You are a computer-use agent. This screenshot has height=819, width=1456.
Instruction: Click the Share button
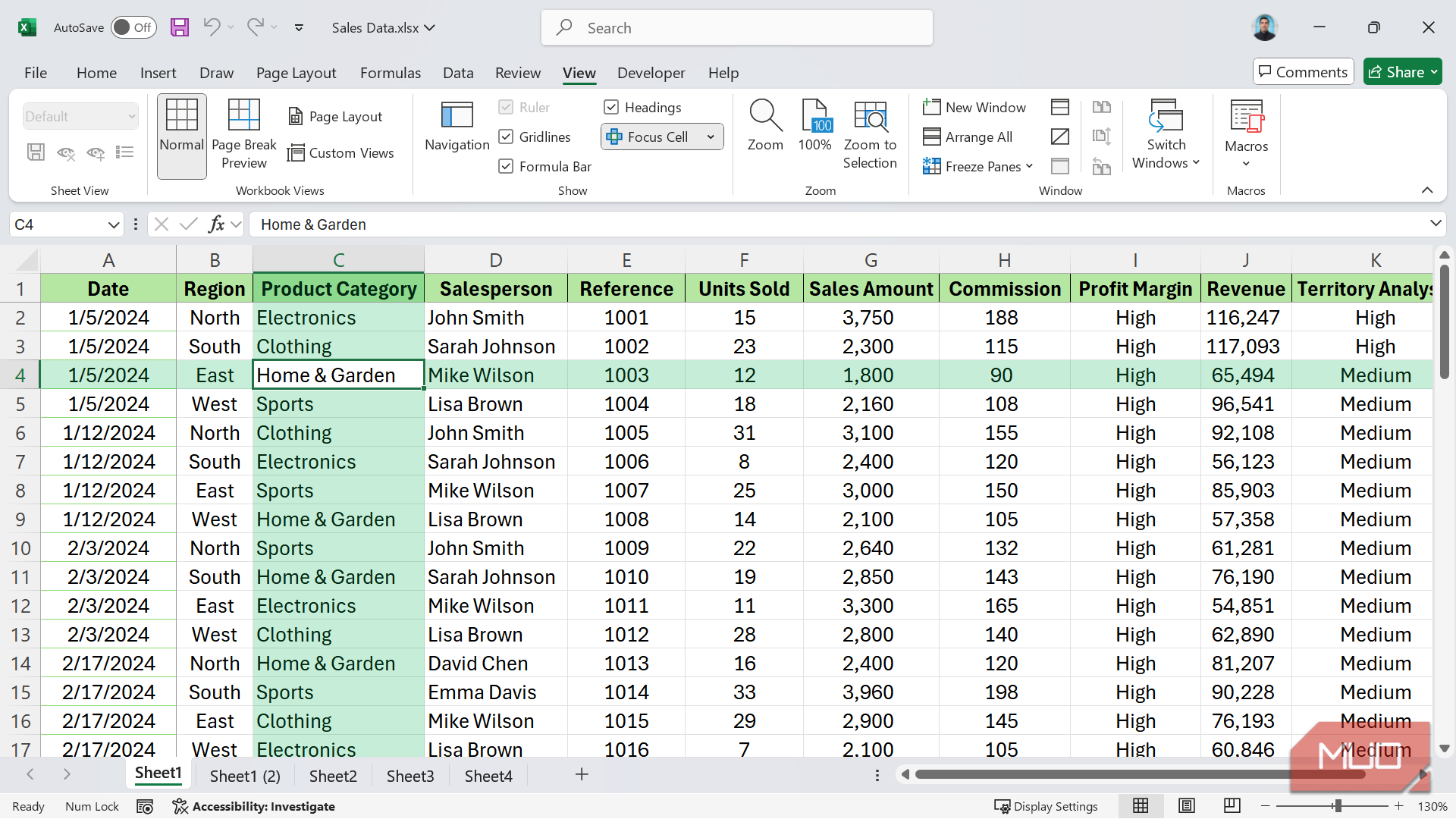pyautogui.click(x=1402, y=72)
